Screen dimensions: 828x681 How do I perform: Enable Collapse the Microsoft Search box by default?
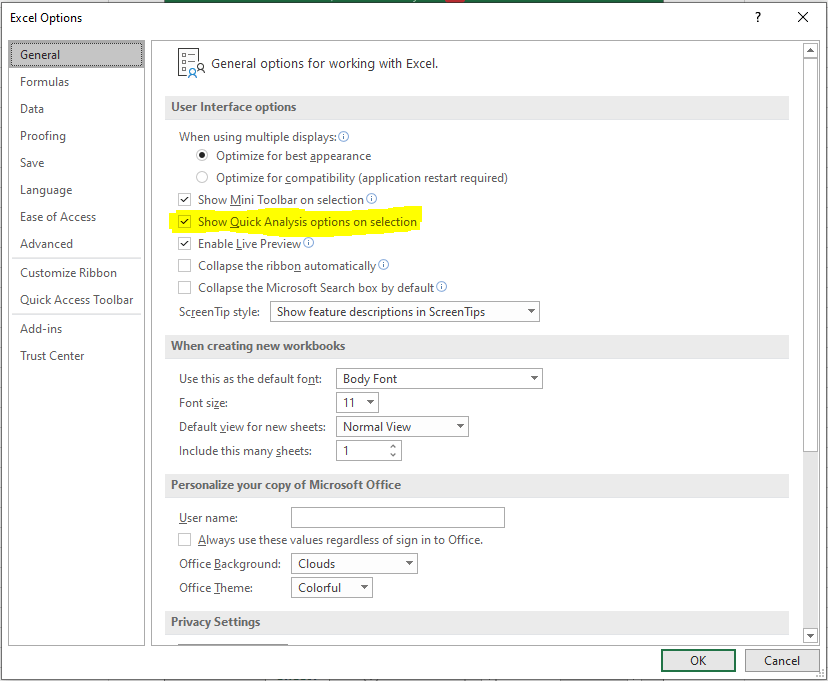click(x=184, y=288)
